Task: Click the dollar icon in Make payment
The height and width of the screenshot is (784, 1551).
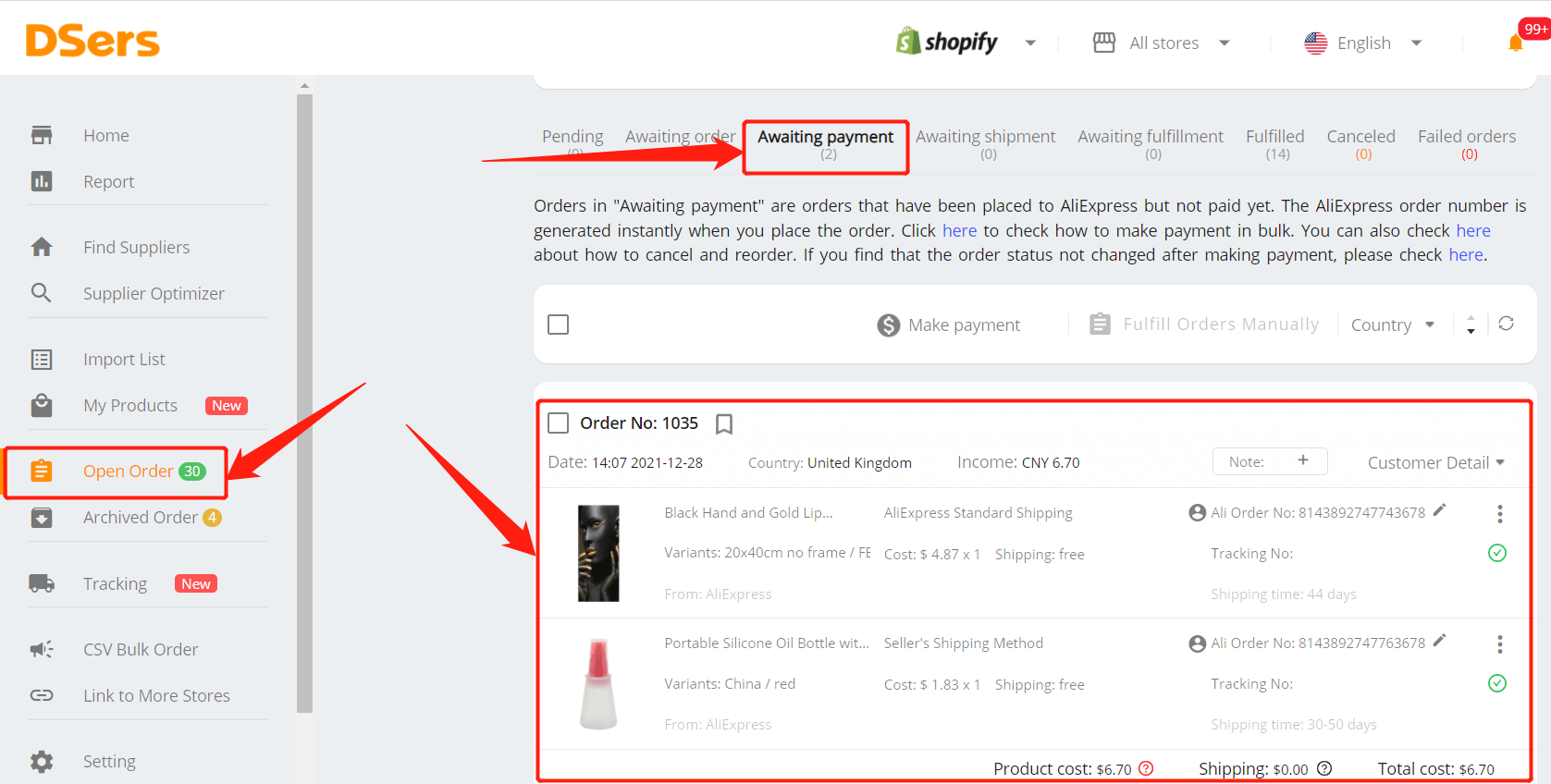Action: click(x=889, y=325)
